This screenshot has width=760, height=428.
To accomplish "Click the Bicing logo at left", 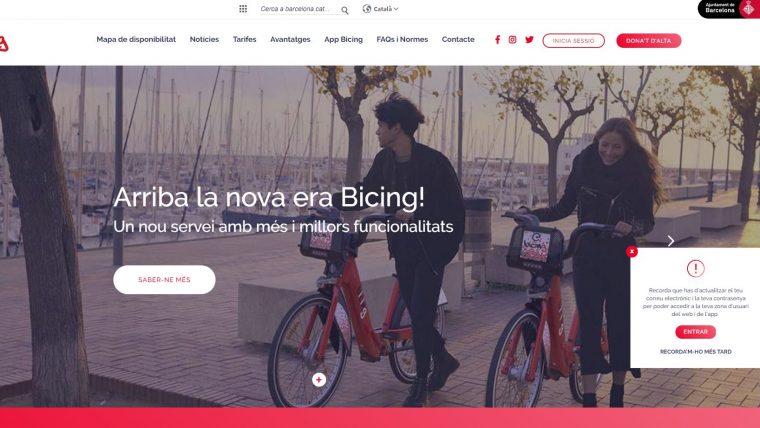I will 4,44.
